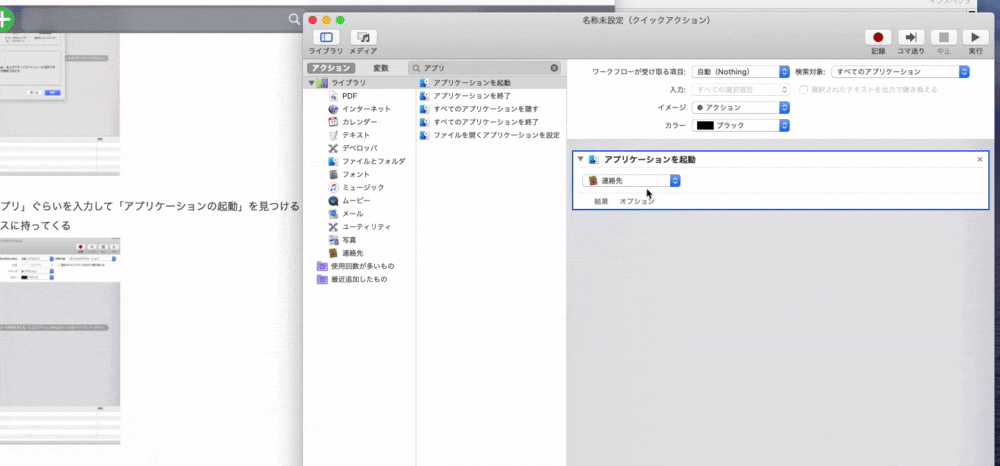Image resolution: width=1000 pixels, height=466 pixels.
Task: Select the フォント library category
Action: 348,174
